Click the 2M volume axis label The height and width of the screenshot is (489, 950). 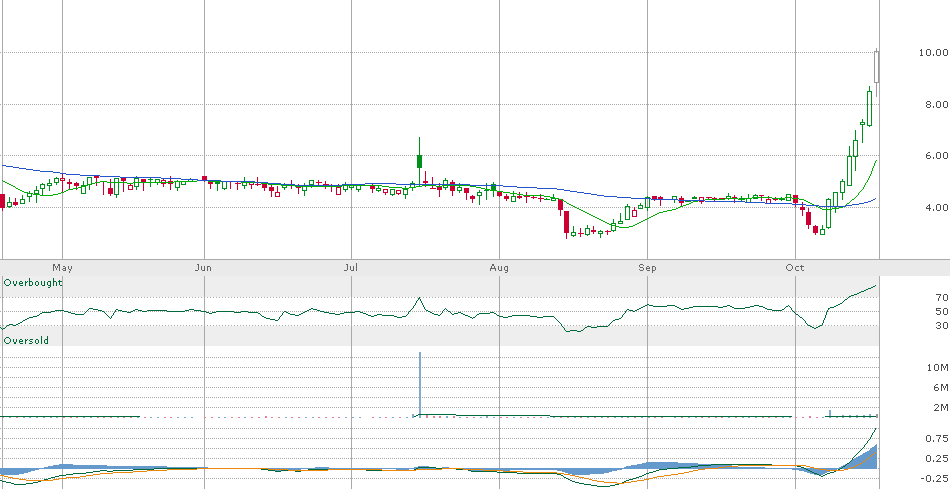point(942,407)
